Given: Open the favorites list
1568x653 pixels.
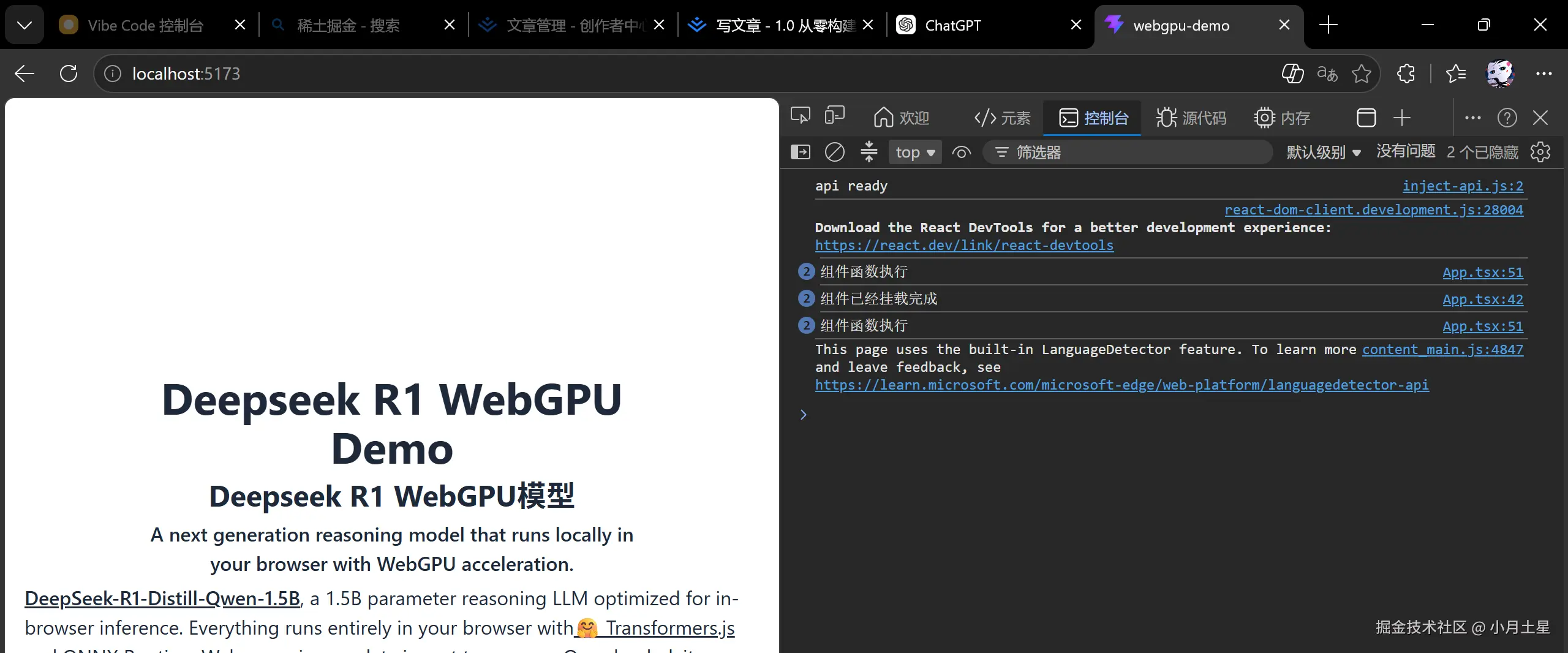Looking at the screenshot, I should tap(1456, 74).
